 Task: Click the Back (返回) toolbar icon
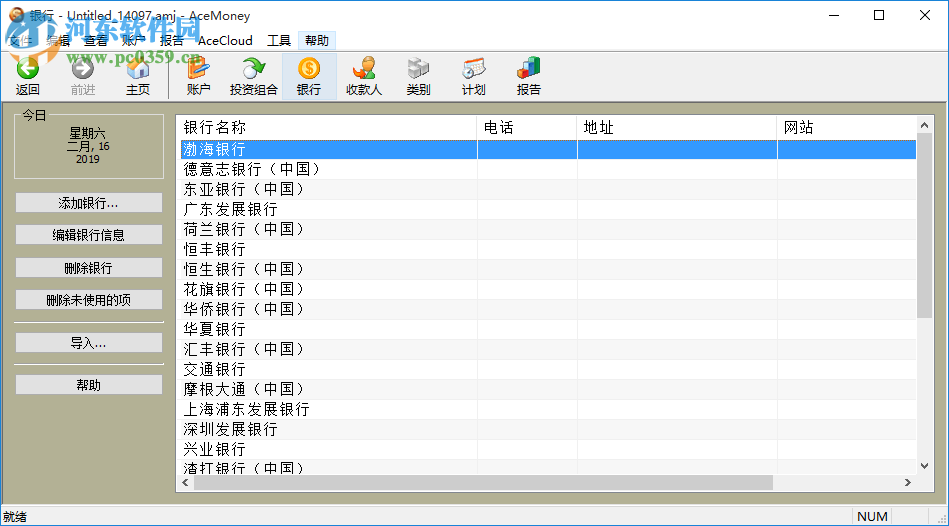27,76
